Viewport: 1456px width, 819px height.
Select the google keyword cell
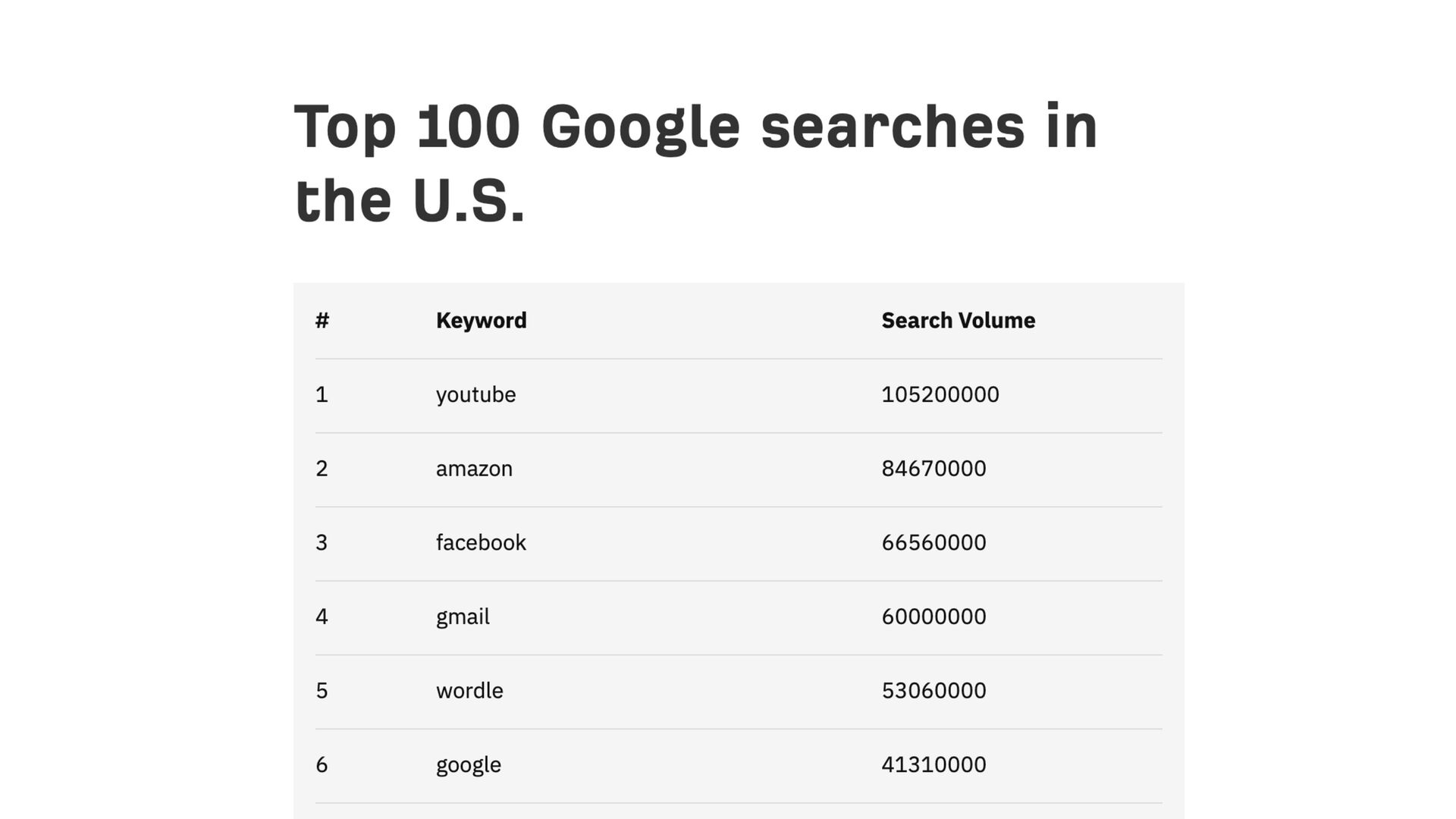(x=468, y=764)
